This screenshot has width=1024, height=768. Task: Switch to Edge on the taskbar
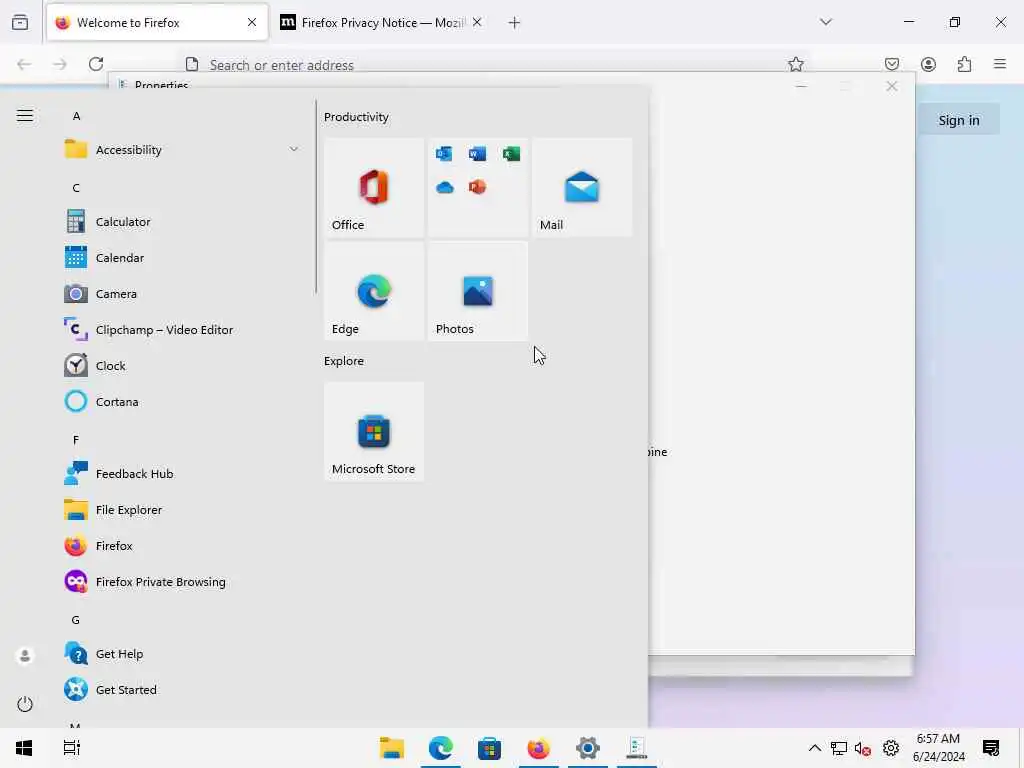pyautogui.click(x=441, y=748)
